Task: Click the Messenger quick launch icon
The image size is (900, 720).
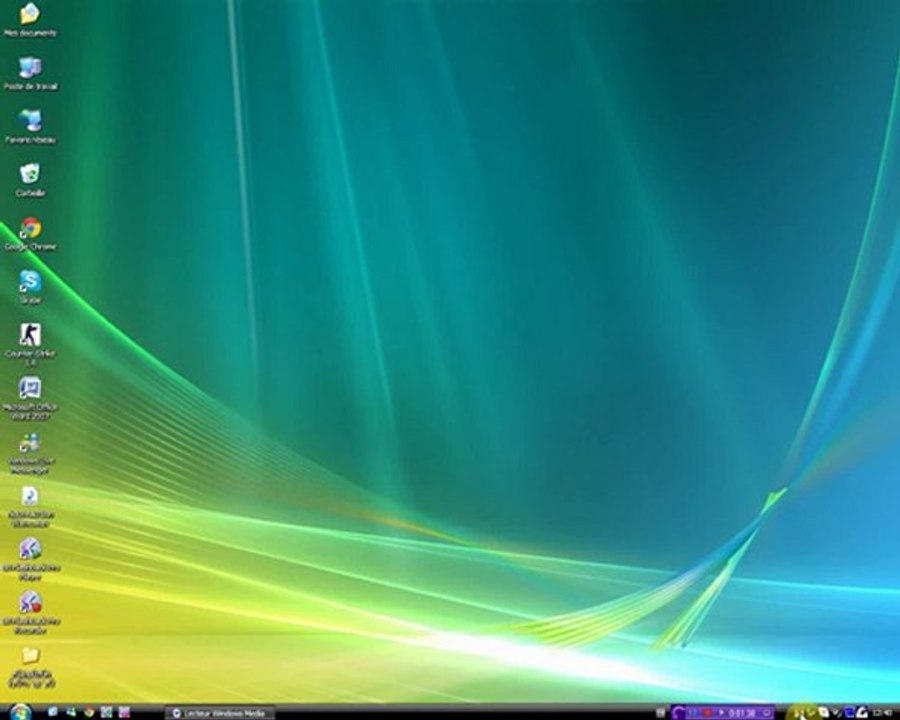Action: tap(71, 713)
